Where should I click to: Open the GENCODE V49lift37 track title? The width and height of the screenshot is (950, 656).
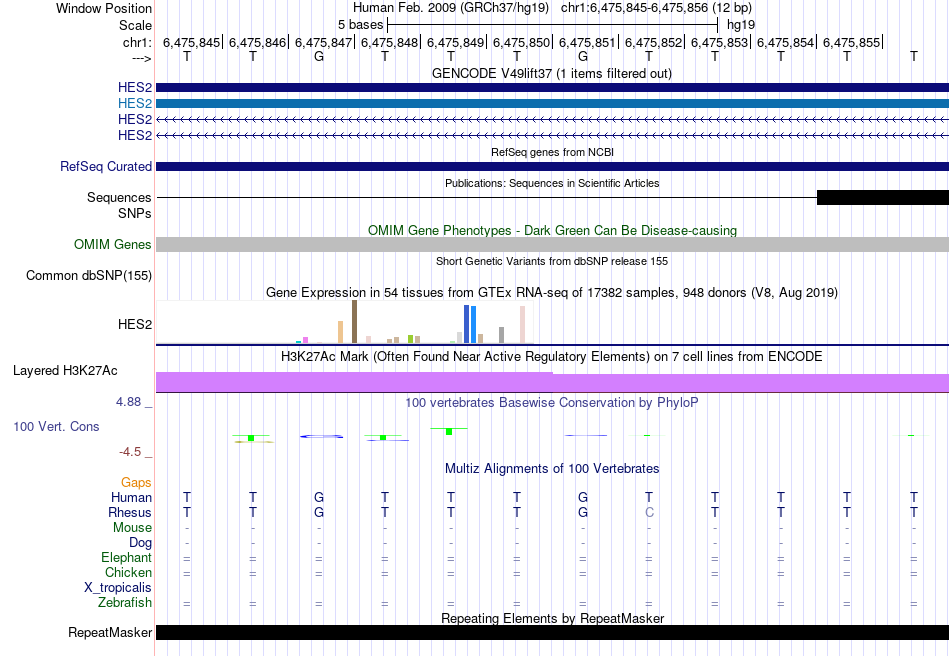(552, 73)
